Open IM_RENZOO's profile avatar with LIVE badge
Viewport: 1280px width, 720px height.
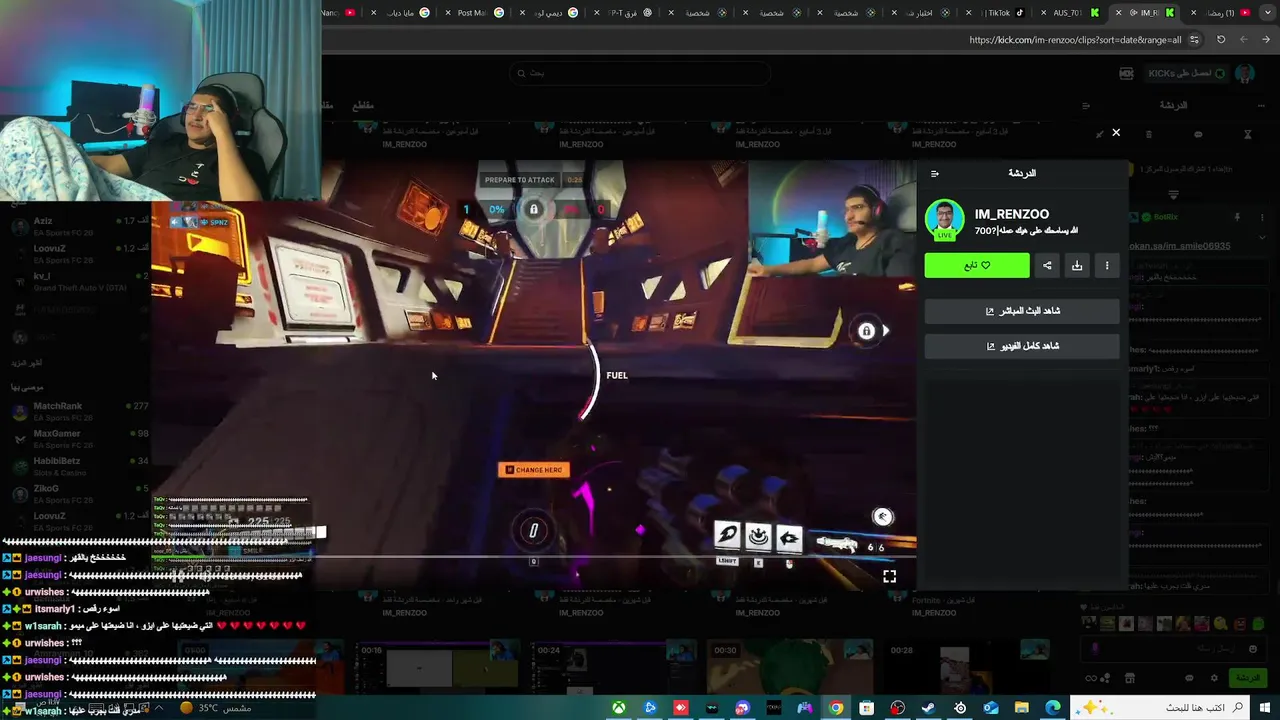point(944,220)
